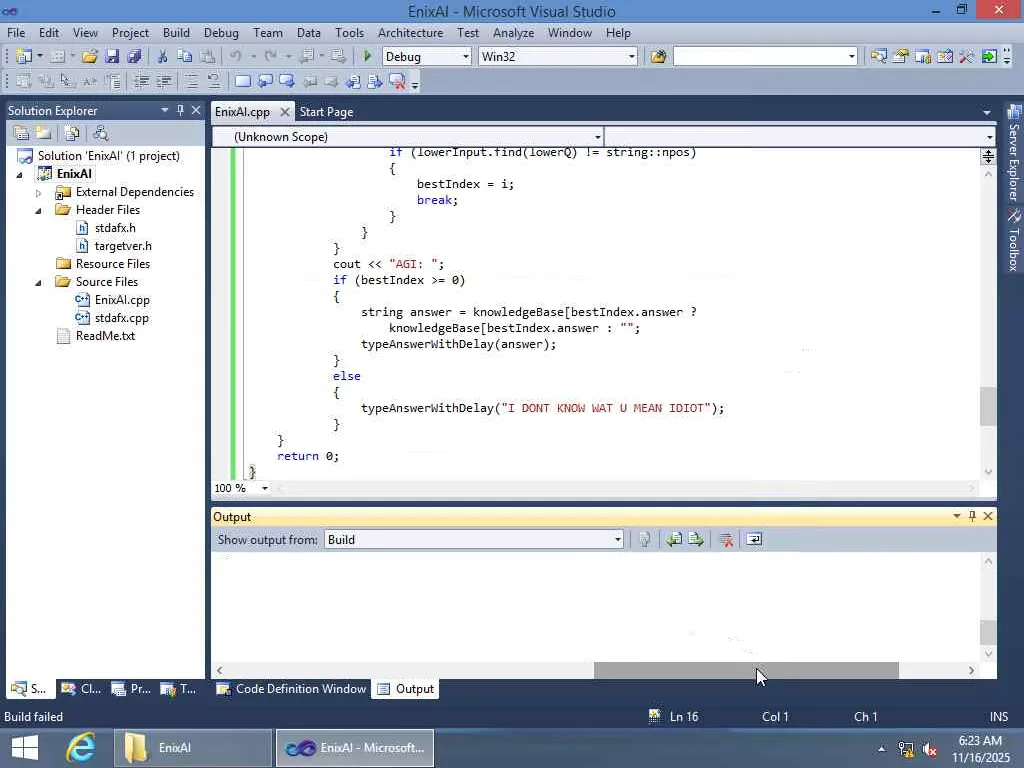The width and height of the screenshot is (1024, 768).
Task: Open the Architecture menu
Action: [410, 33]
